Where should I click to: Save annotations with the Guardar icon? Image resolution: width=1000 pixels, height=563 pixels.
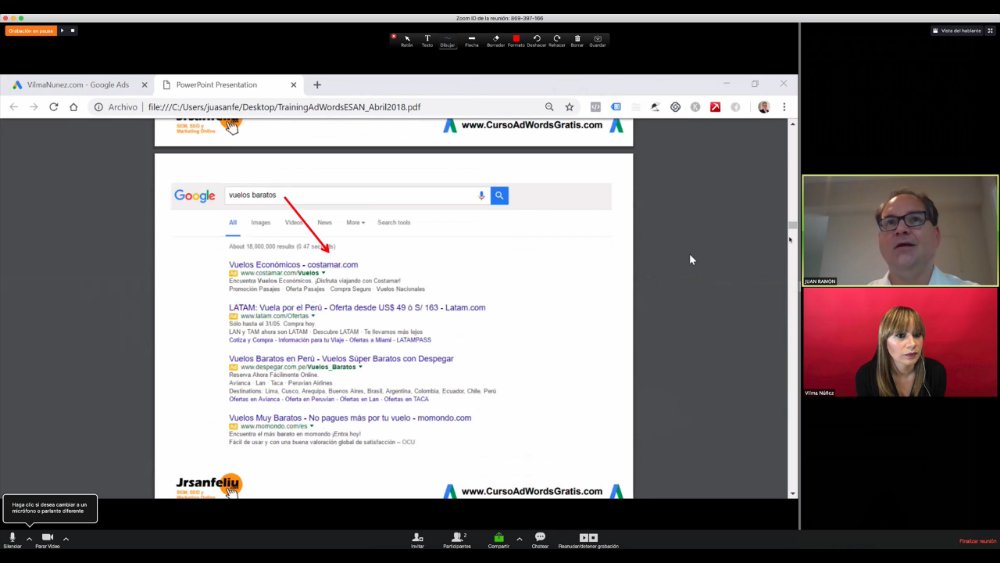coord(598,41)
